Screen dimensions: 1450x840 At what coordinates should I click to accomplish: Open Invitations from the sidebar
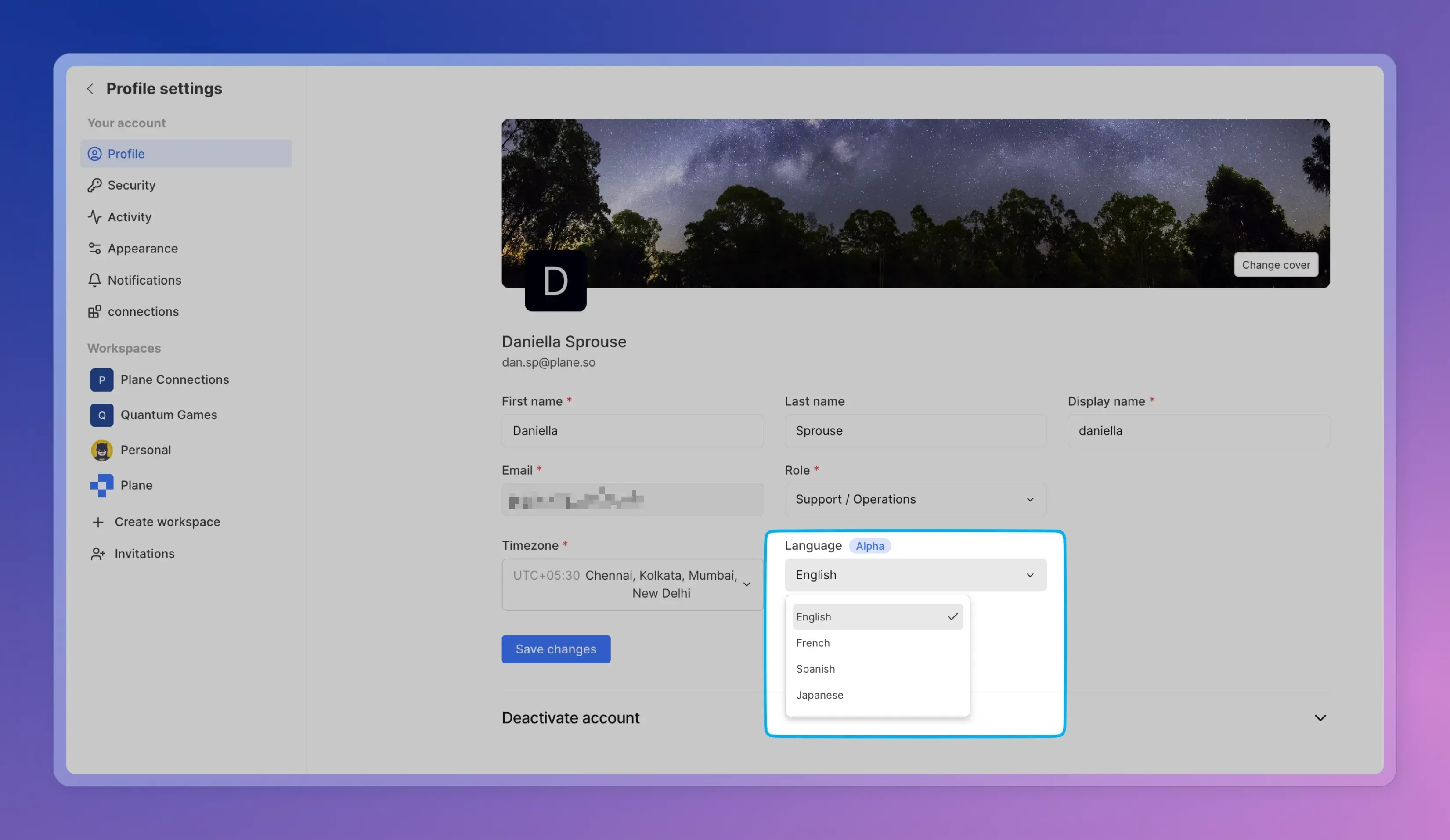click(x=144, y=553)
